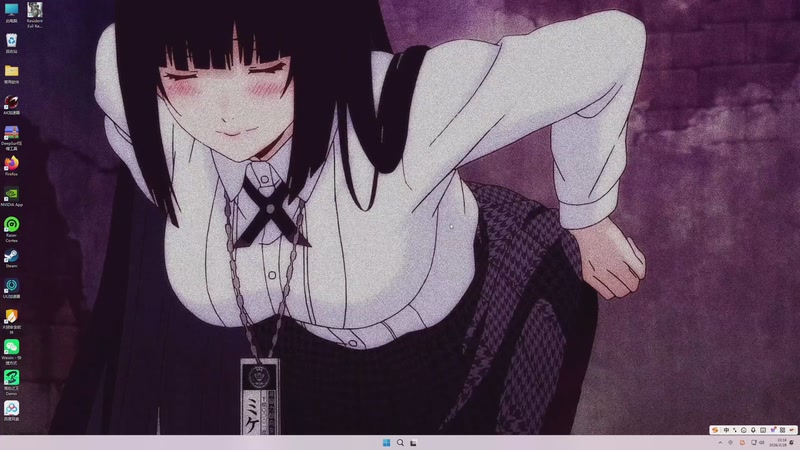Select the Baidu Netdisk desktop shortcut
The image size is (800, 450).
click(x=11, y=411)
